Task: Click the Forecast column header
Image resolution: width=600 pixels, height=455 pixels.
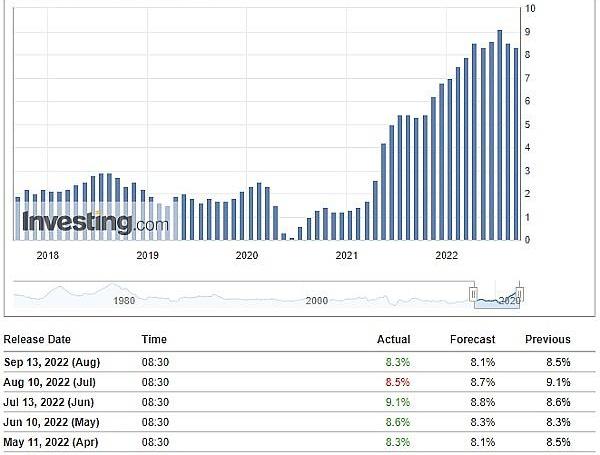Action: [x=473, y=339]
